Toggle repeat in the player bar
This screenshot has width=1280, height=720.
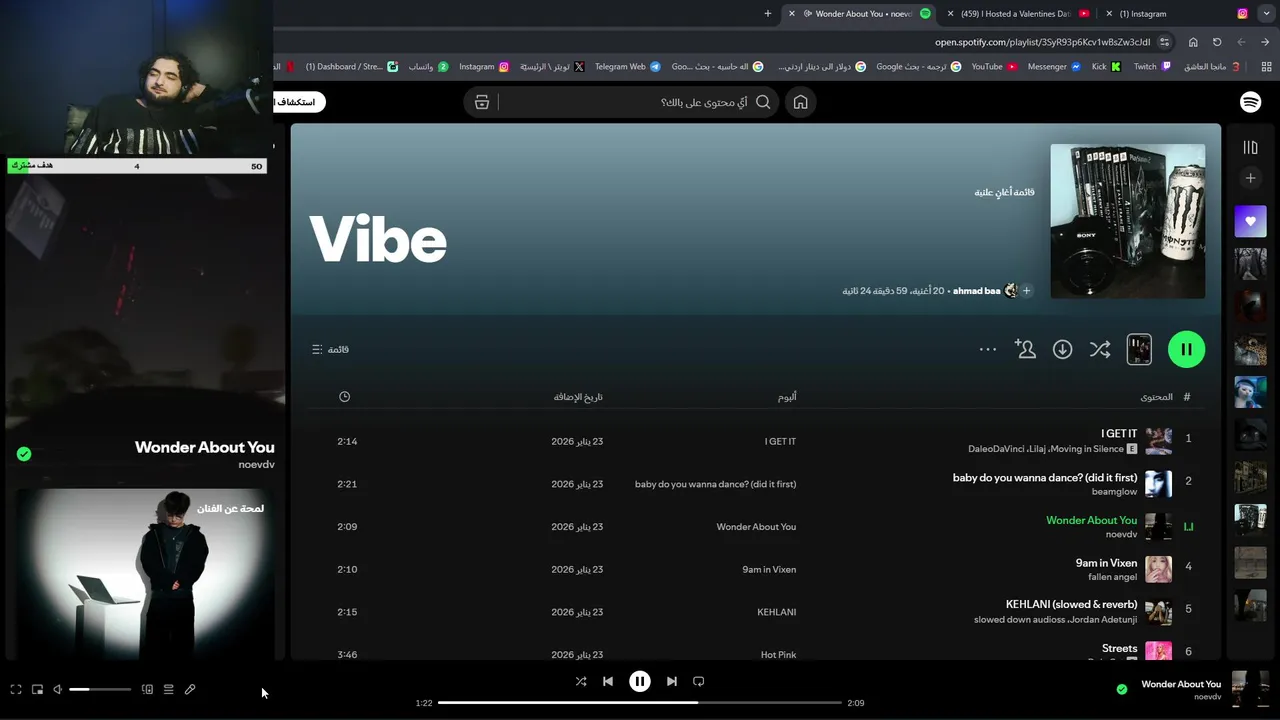[x=699, y=681]
